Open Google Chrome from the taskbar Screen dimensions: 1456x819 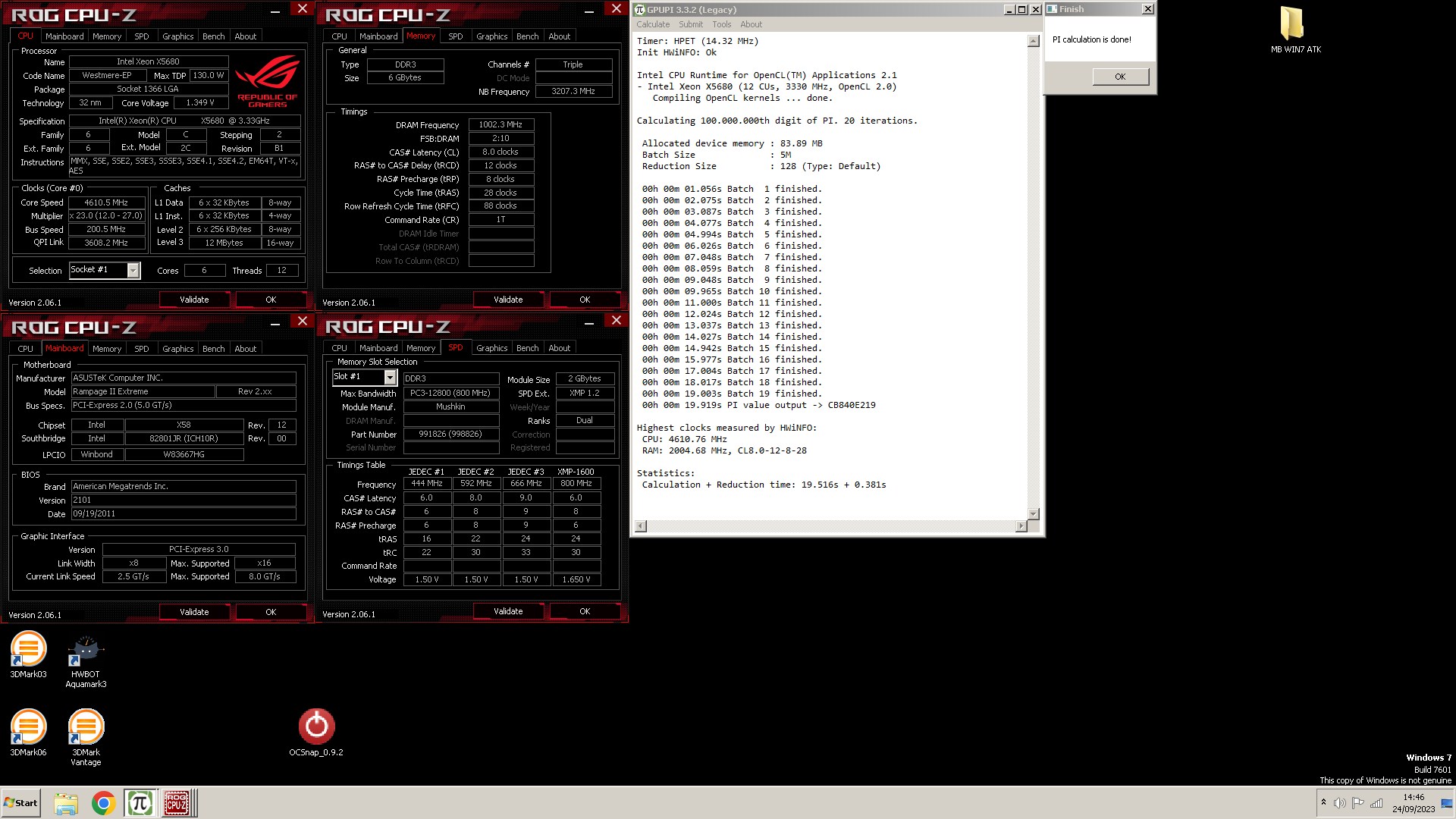[103, 803]
